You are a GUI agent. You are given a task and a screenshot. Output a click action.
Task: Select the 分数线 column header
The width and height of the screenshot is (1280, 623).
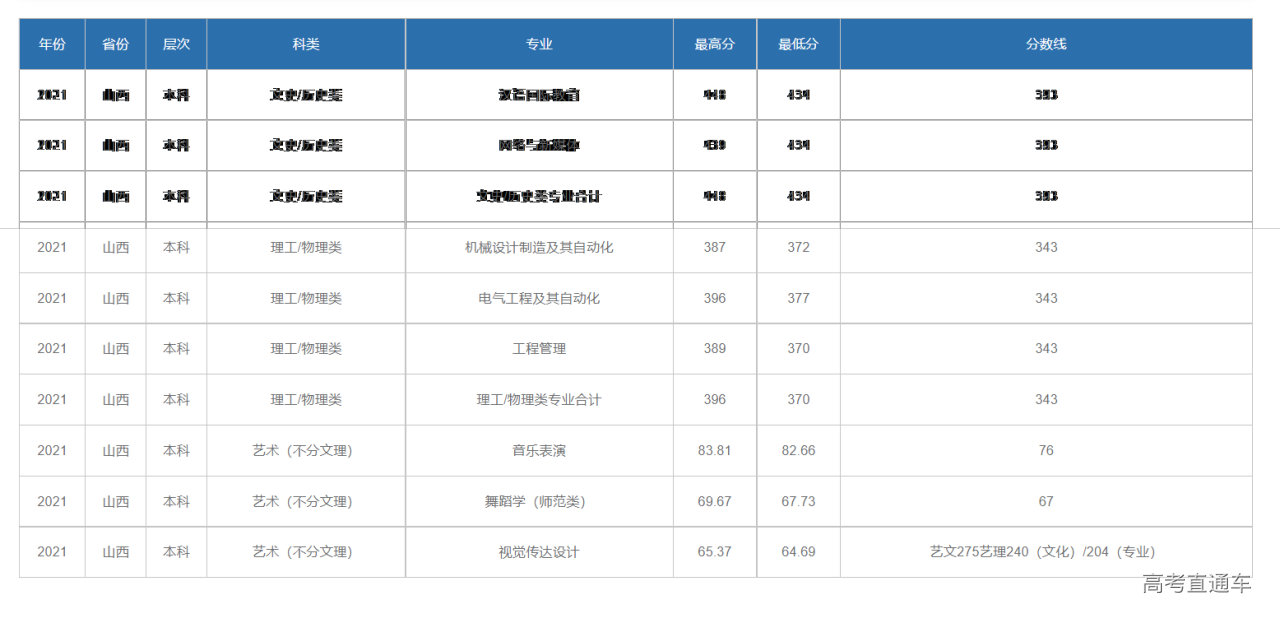[1046, 44]
